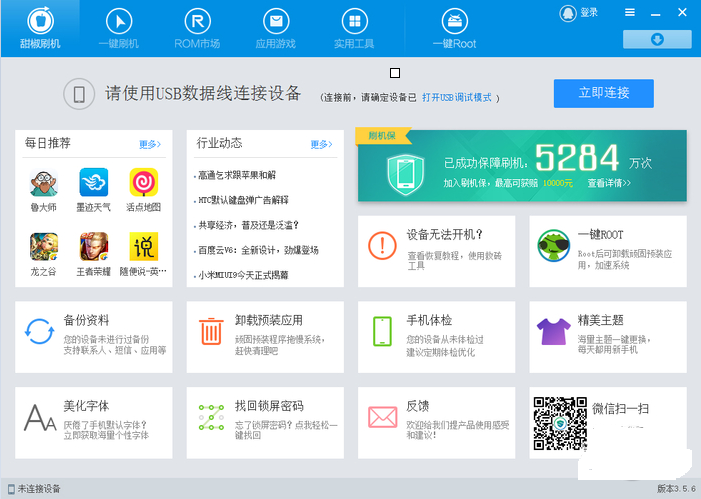The height and width of the screenshot is (499, 701).
Task: Click the 设备无法开机 exclamation icon
Action: 382,245
